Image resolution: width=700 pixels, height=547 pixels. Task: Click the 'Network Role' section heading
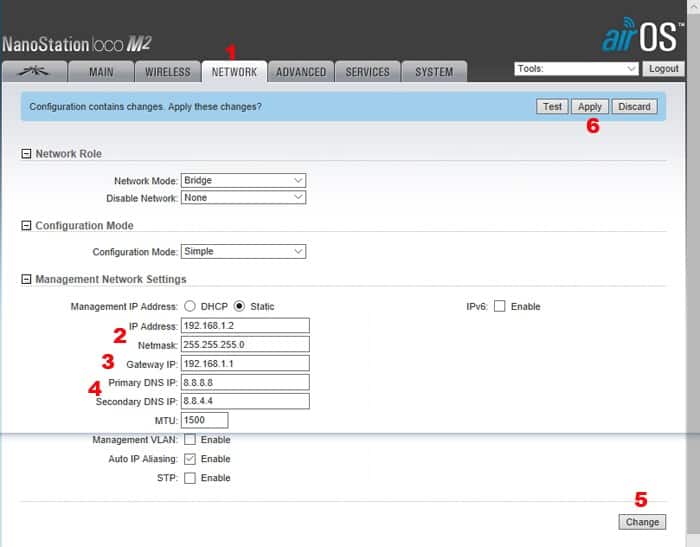[68, 154]
